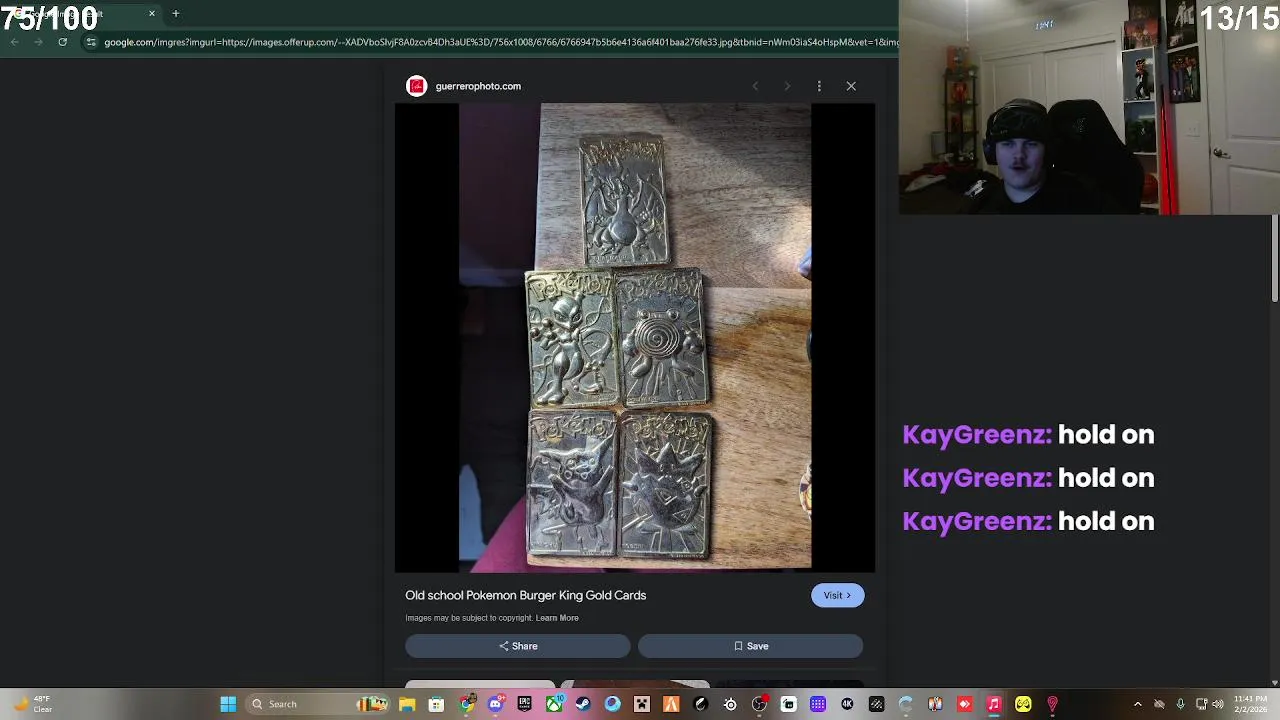Open OBS Studio from taskbar

pyautogui.click(x=759, y=704)
